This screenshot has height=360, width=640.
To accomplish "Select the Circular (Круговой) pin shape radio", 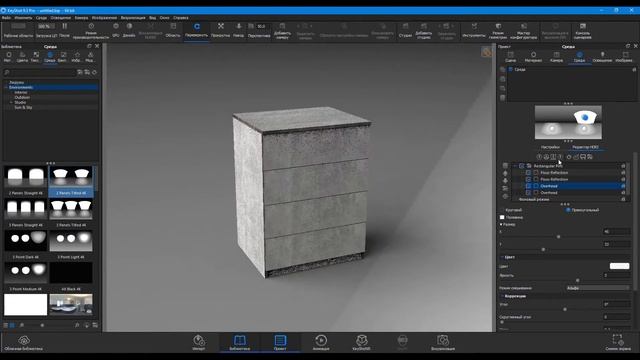I will coord(503,210).
